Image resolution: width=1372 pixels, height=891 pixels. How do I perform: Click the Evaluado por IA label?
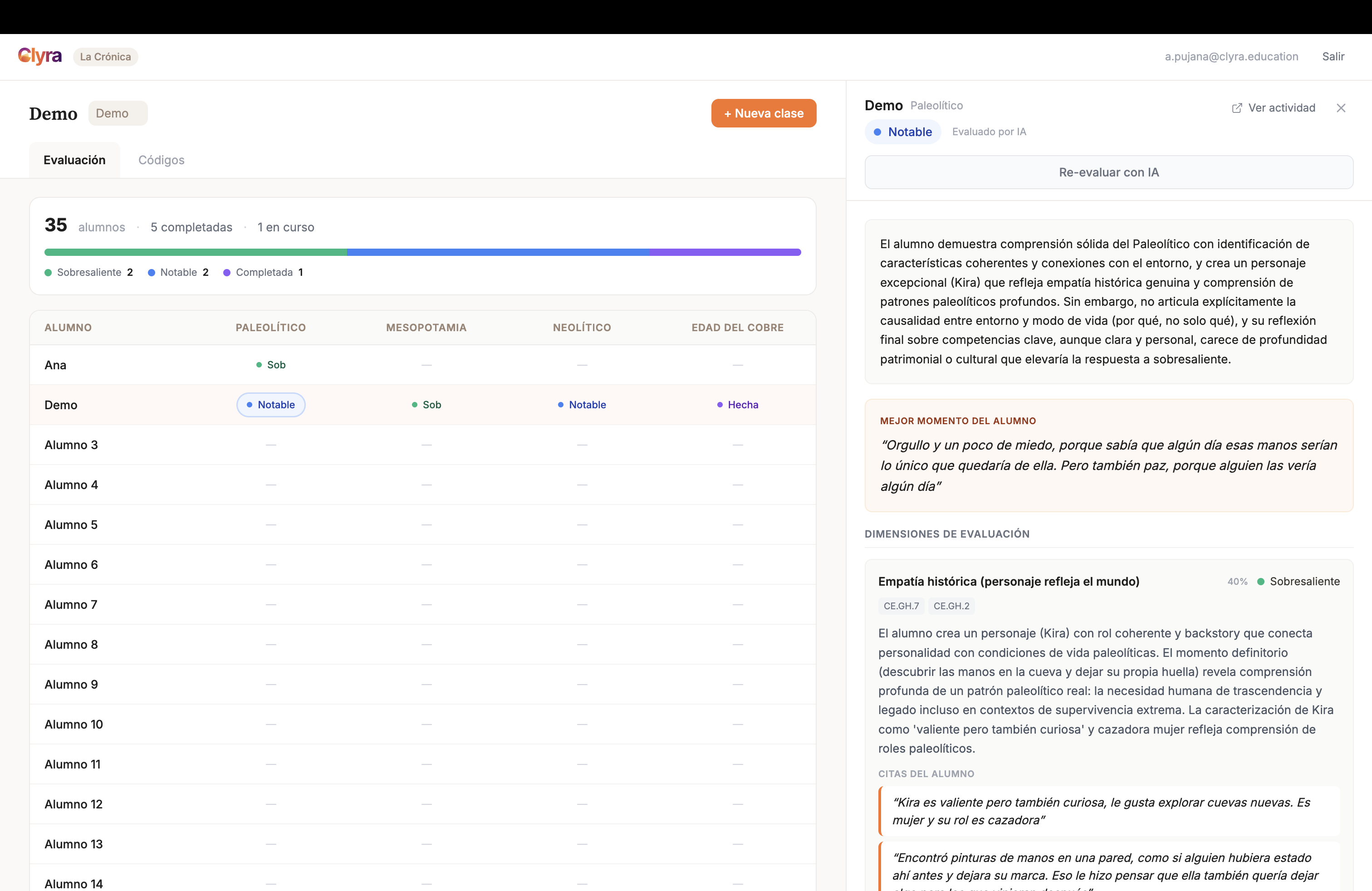(x=989, y=132)
